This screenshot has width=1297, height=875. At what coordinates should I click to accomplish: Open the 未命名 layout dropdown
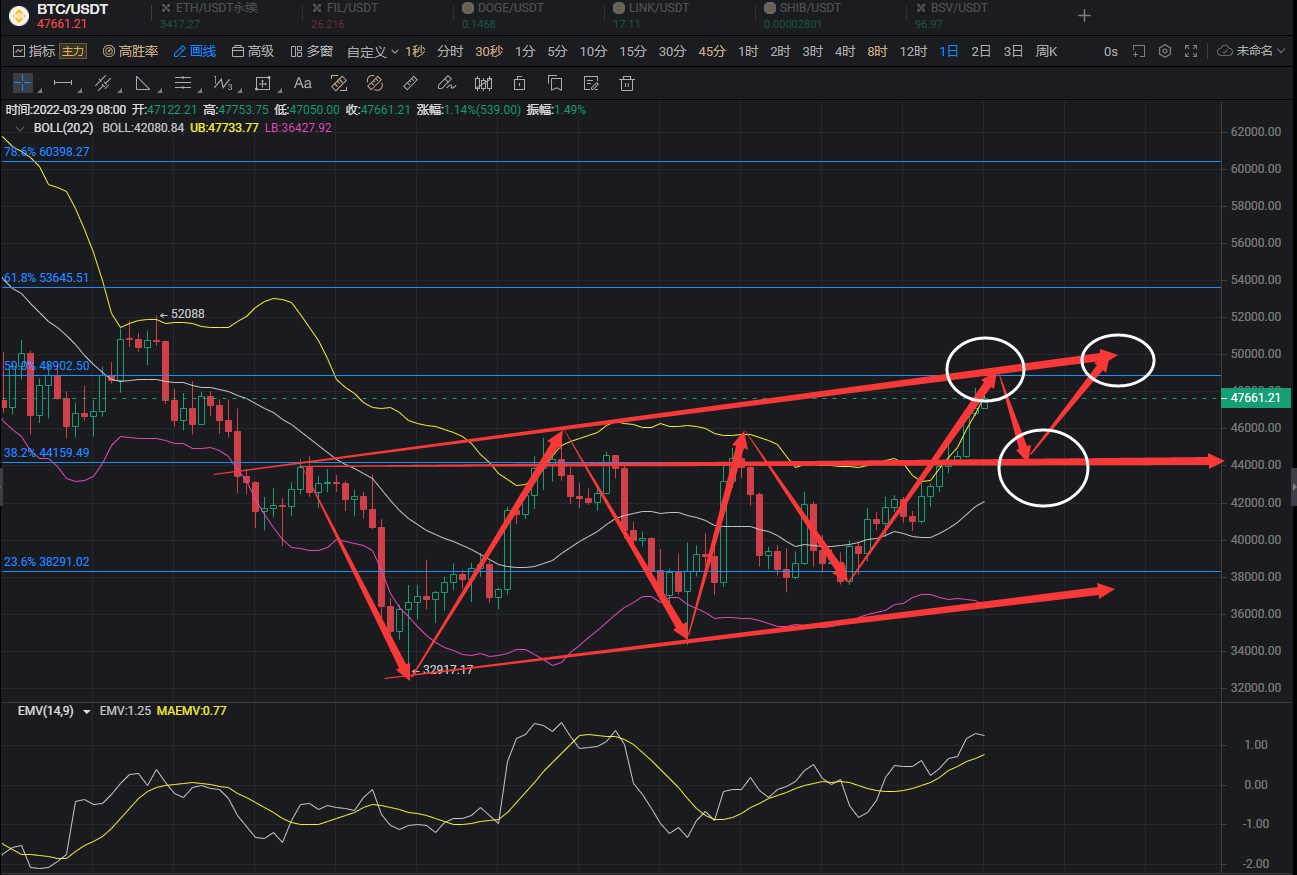[1252, 51]
